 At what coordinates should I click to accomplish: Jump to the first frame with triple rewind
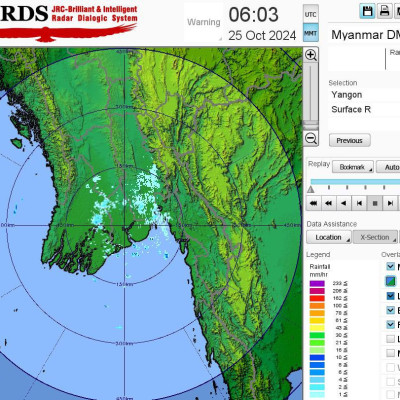click(x=313, y=203)
